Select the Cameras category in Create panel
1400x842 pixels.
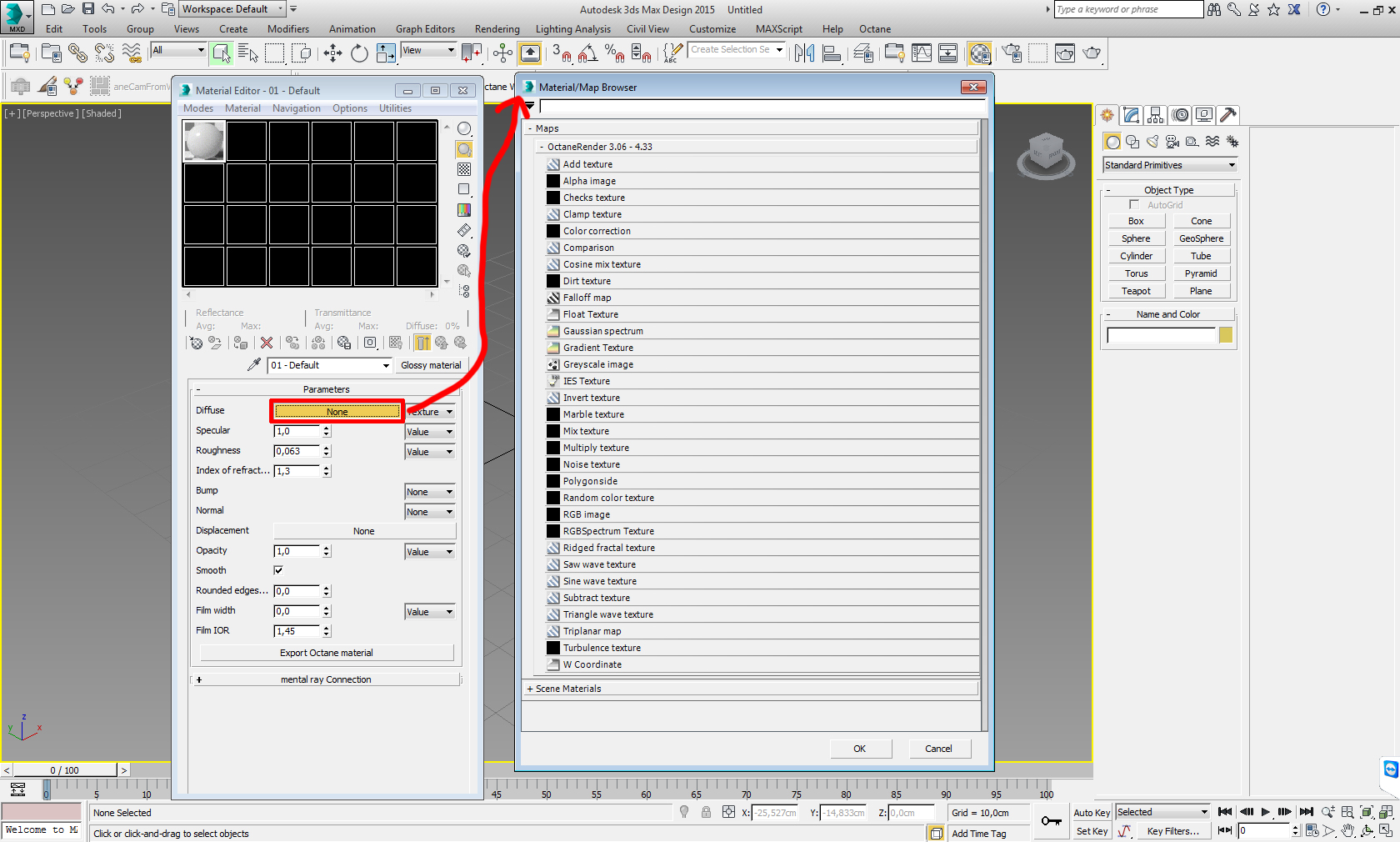pyautogui.click(x=1172, y=142)
